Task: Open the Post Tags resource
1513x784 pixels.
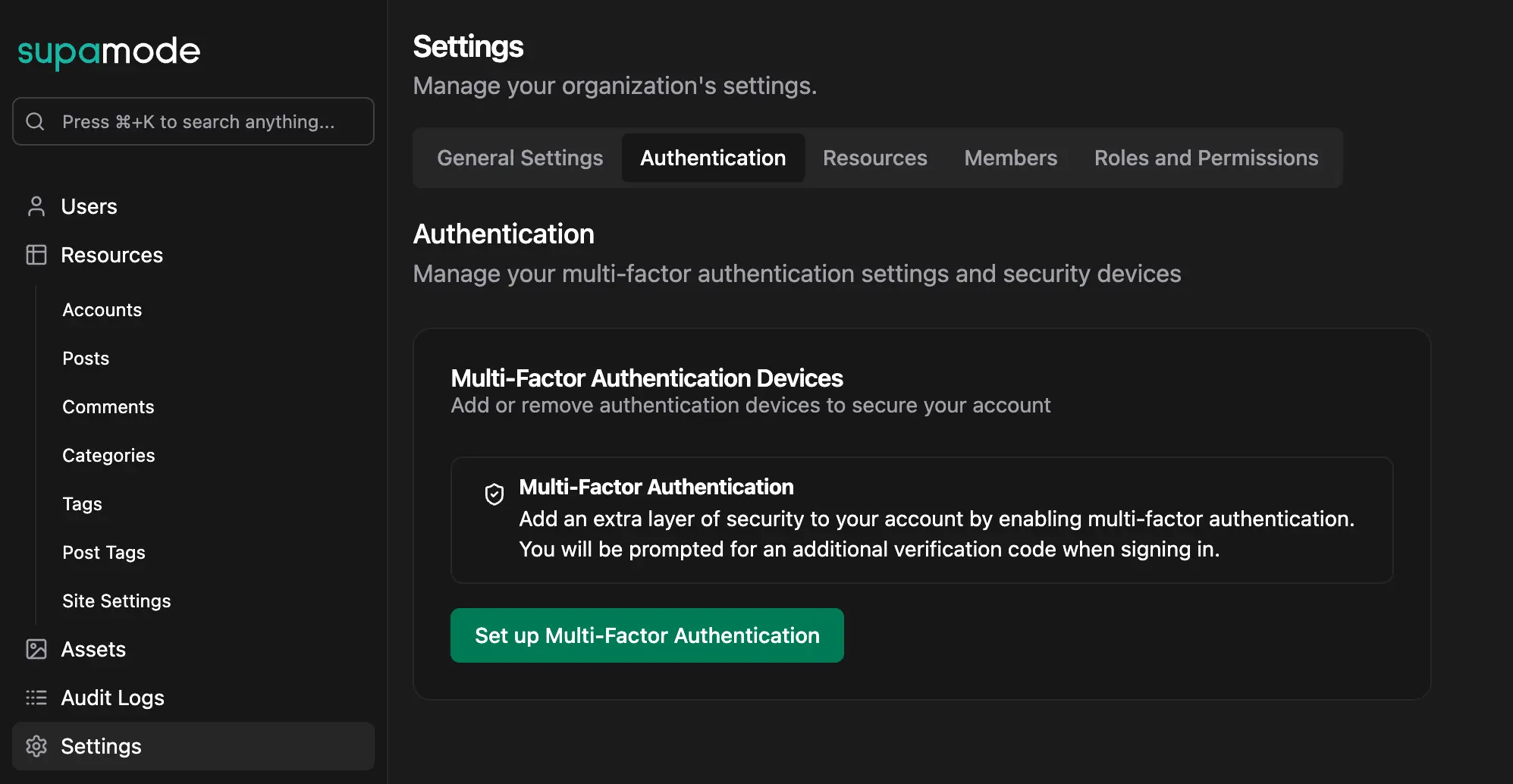Action: (104, 552)
